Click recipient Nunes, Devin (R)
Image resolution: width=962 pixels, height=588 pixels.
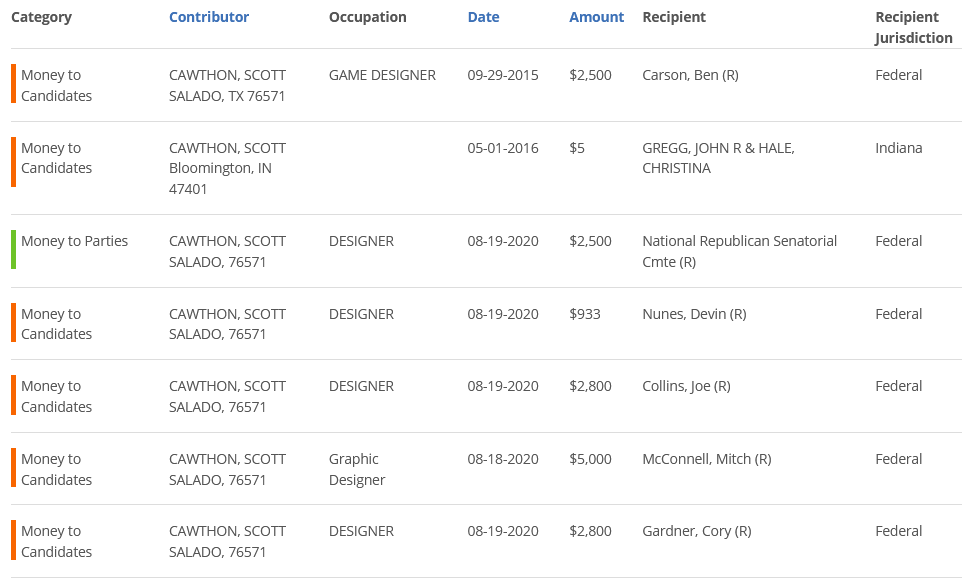coord(694,314)
